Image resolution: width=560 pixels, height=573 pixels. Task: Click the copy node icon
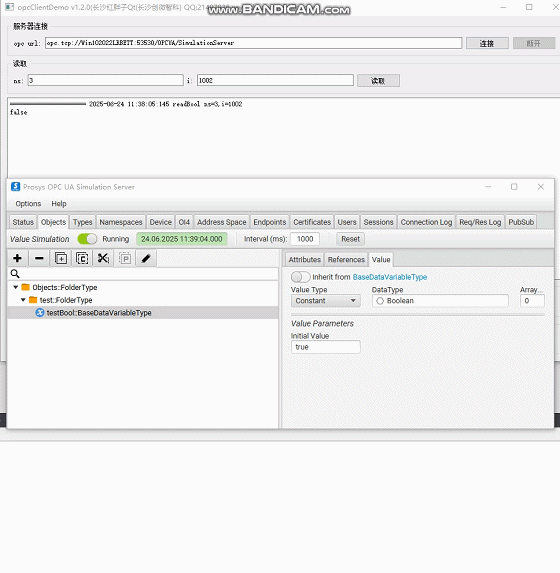pos(82,258)
